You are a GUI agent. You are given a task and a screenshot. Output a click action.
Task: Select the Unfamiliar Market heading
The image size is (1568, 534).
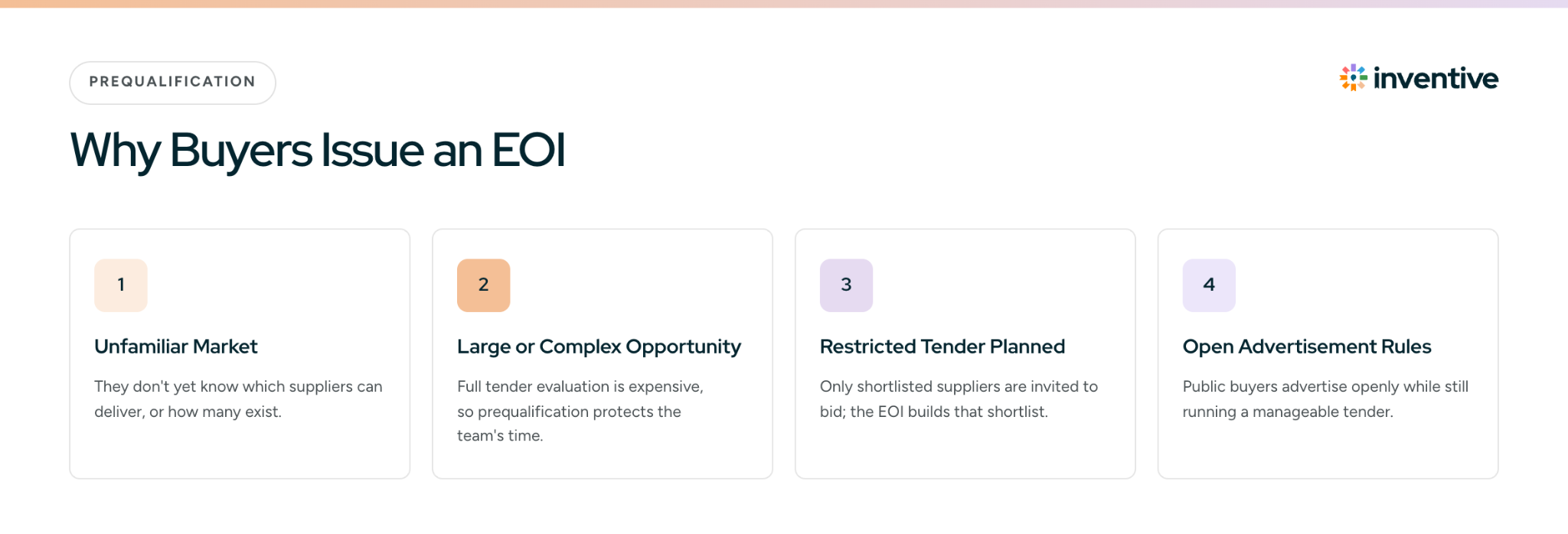click(176, 347)
